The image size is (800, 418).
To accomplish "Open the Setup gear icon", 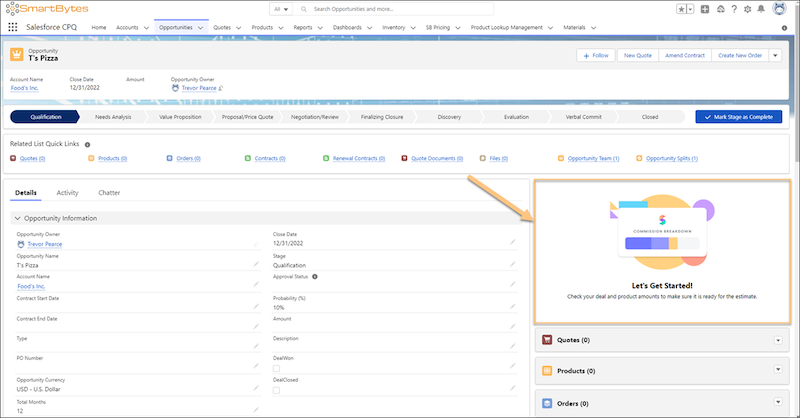I will click(747, 9).
